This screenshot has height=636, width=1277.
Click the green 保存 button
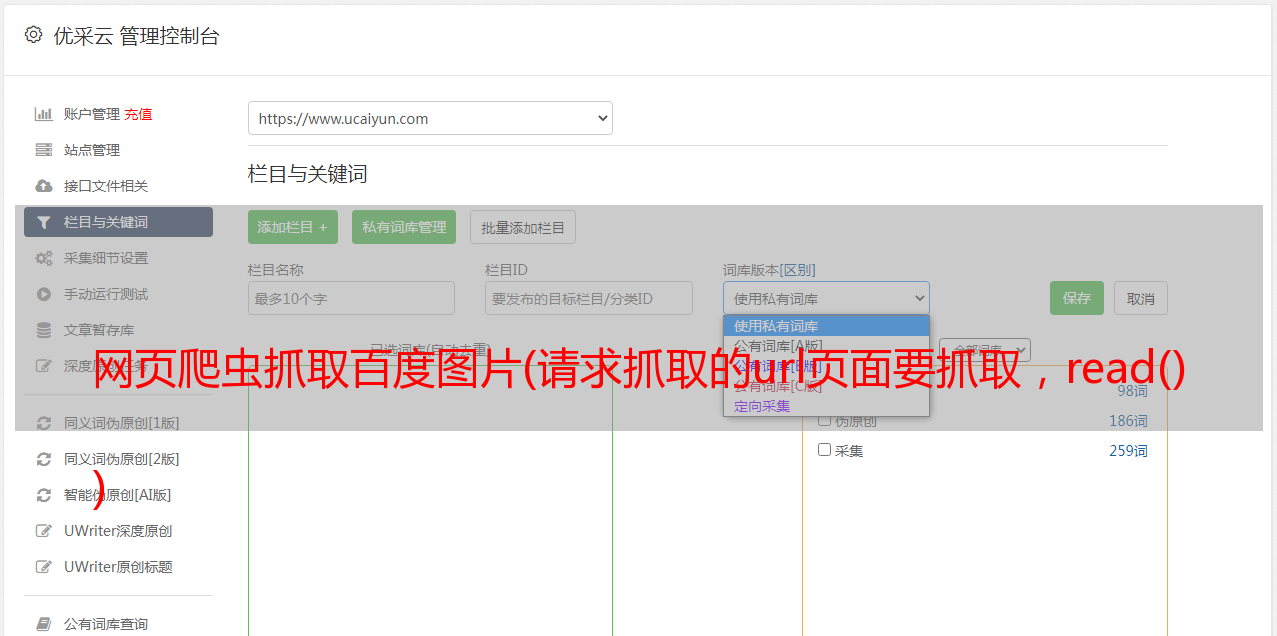[x=1077, y=298]
